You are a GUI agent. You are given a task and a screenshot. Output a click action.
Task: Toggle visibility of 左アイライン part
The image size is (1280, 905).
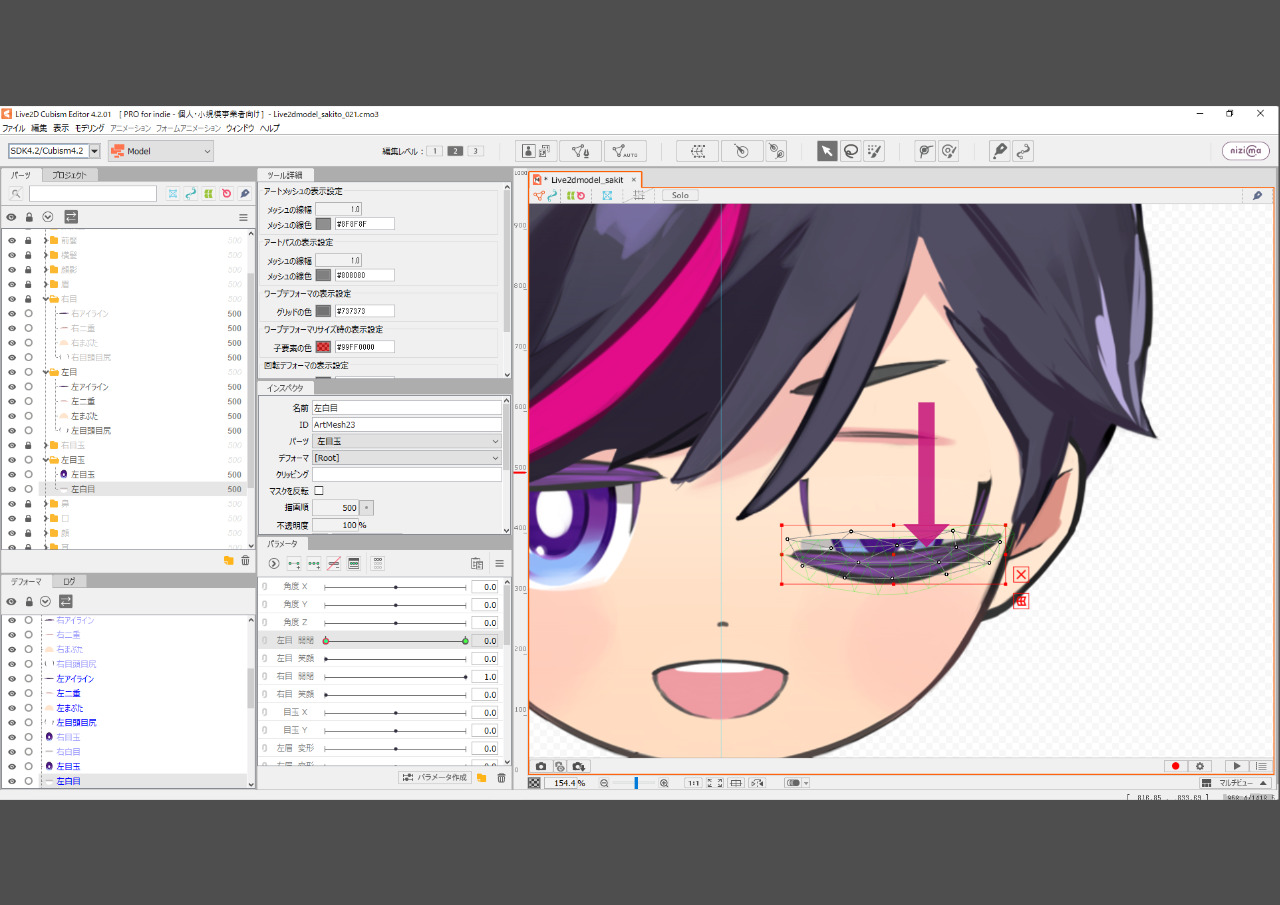(x=12, y=387)
